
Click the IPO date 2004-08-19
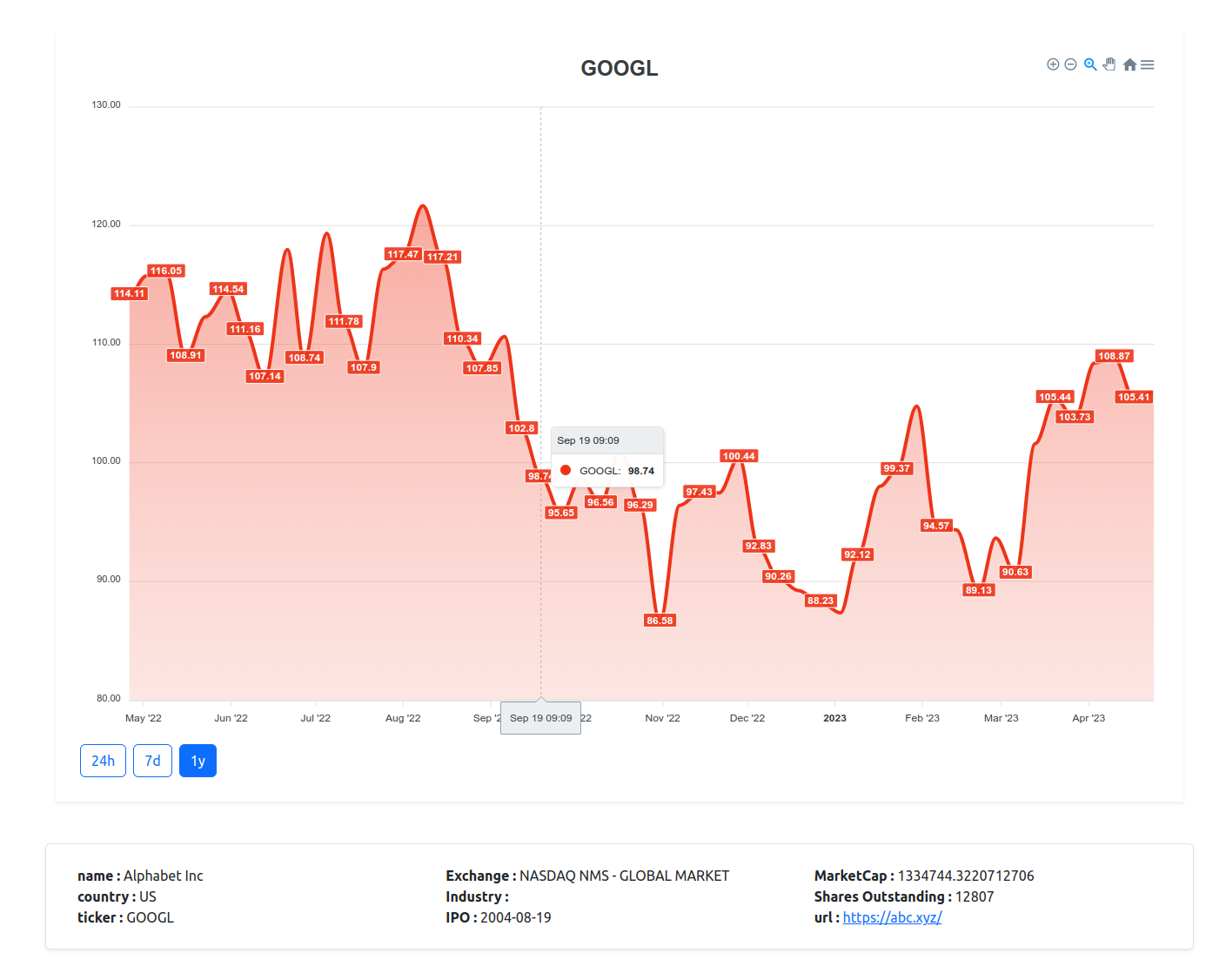click(x=516, y=917)
